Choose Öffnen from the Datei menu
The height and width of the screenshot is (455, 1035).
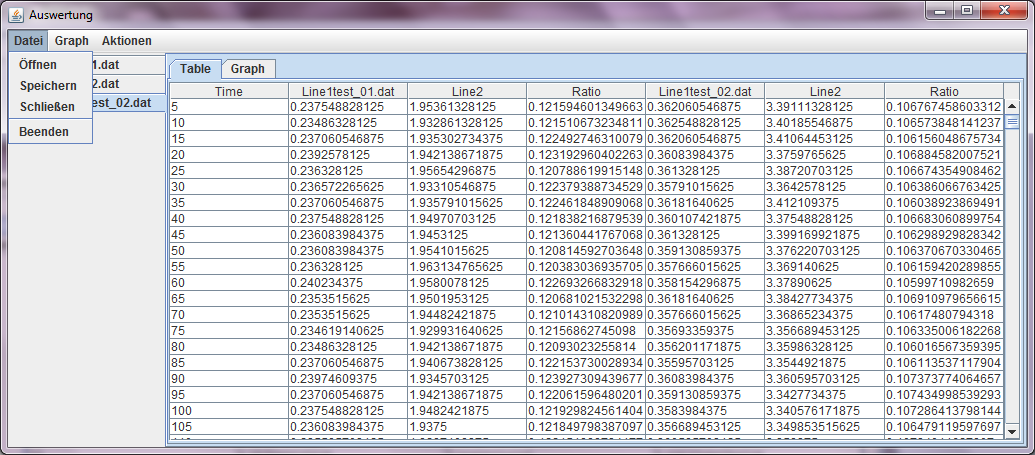pos(38,65)
